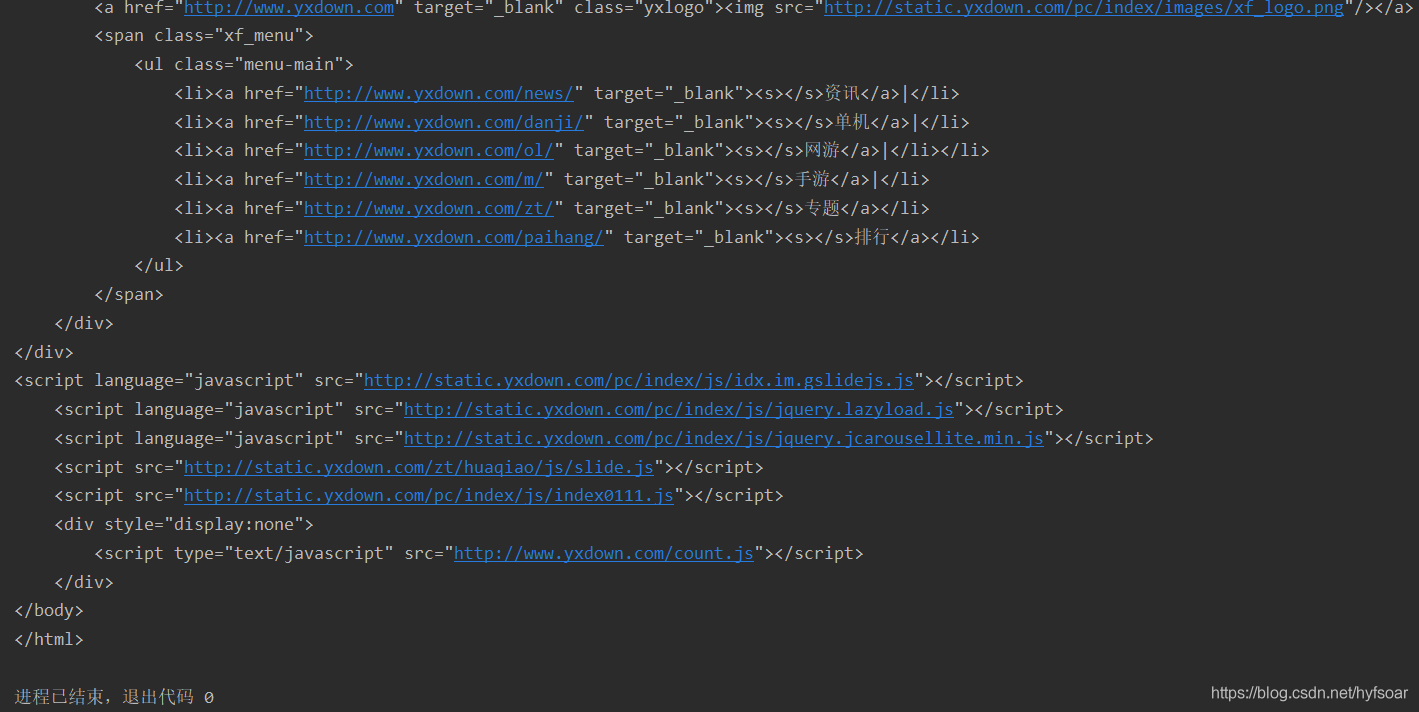Open the yxdown.com/paihang/ link
This screenshot has height=712, width=1419.
[454, 237]
